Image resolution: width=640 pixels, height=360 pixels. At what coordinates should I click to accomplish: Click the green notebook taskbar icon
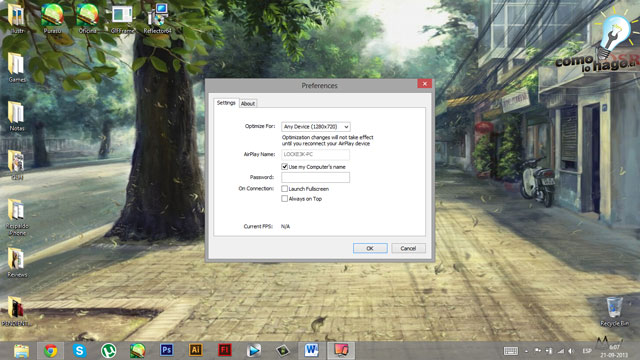point(138,351)
